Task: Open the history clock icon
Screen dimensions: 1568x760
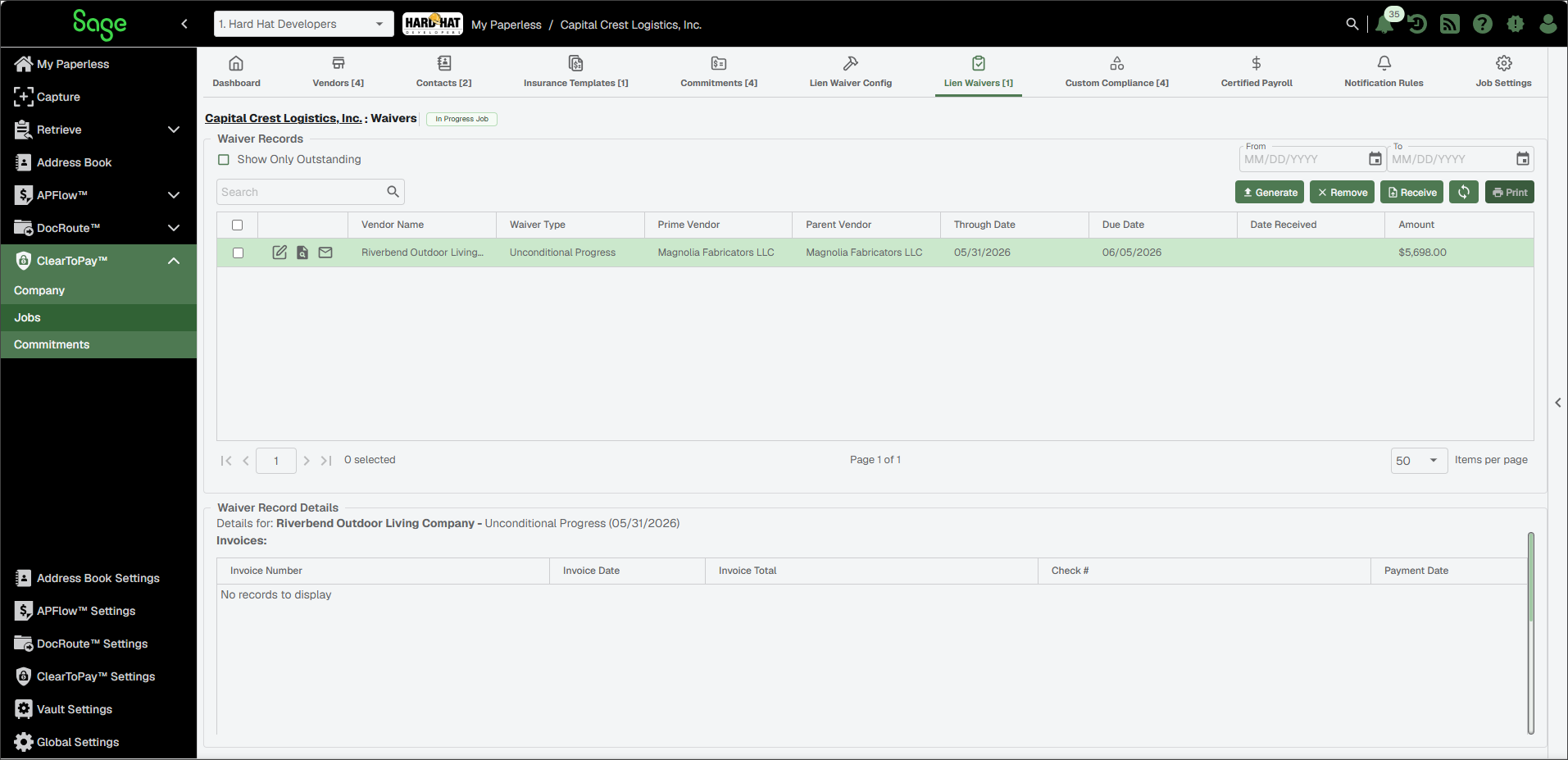Action: [1418, 25]
